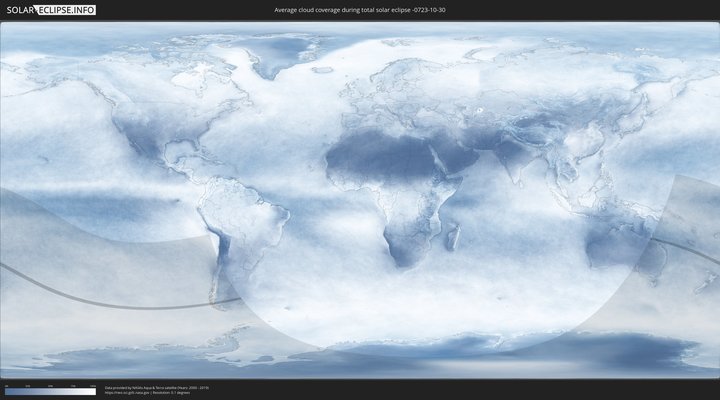Image resolution: width=720 pixels, height=400 pixels.
Task: Click the white end of the legend bar
Action: 92,392
